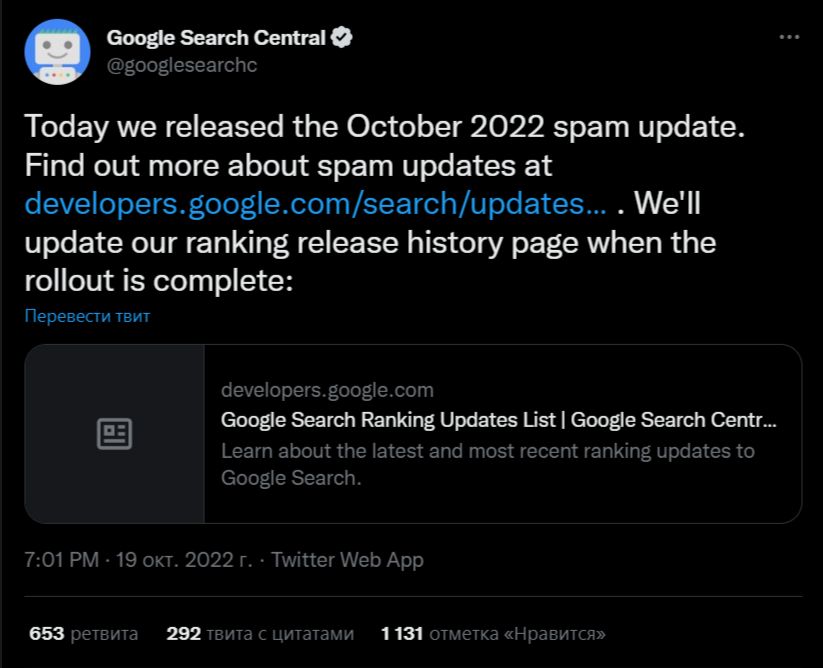Click the Google Search Central avatar
823x668 pixels.
coord(56,51)
